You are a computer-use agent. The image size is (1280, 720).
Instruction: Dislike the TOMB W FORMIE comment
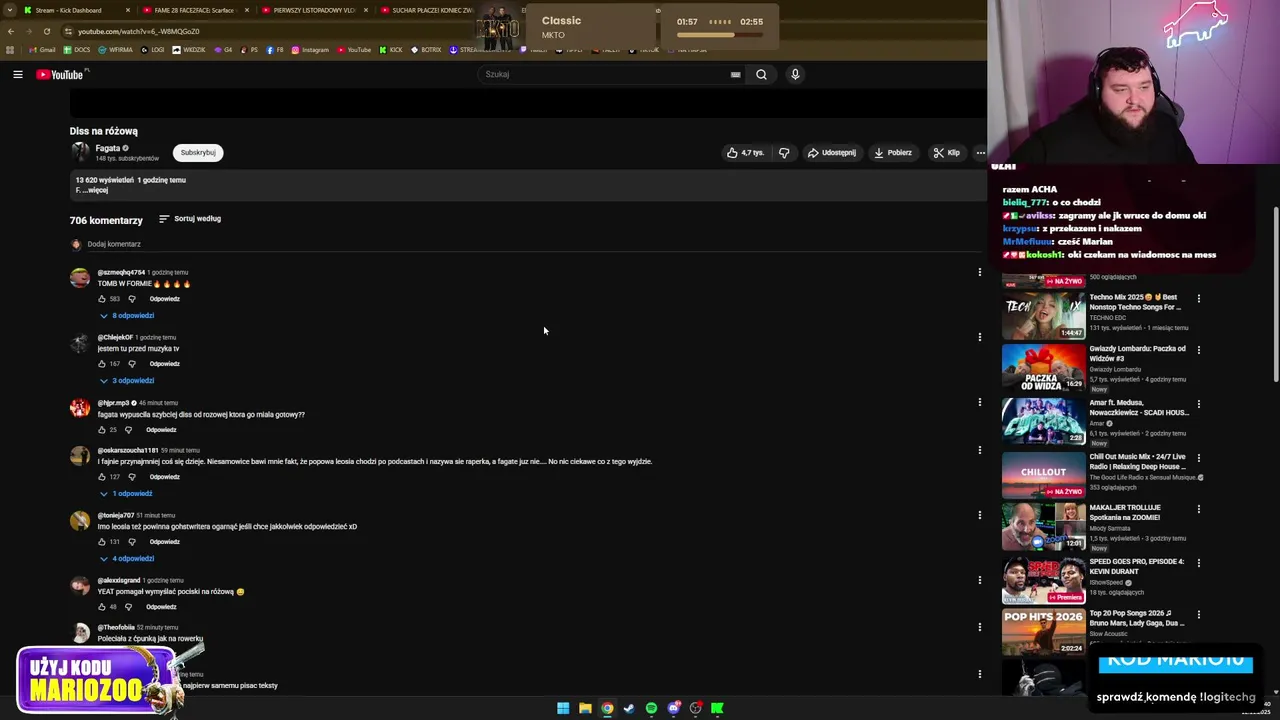click(x=131, y=299)
